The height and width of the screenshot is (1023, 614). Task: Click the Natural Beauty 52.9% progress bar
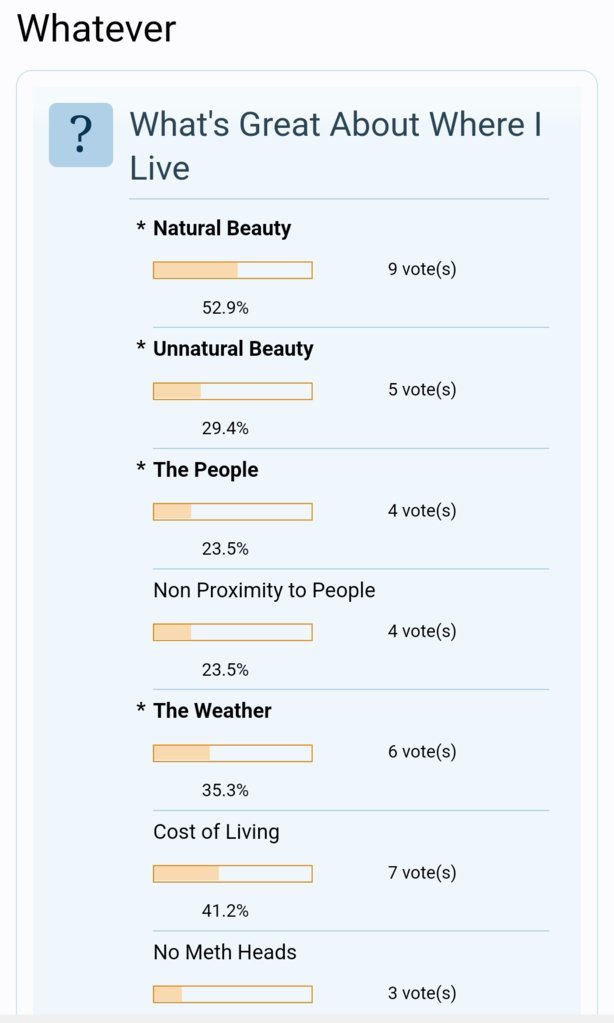click(x=232, y=270)
